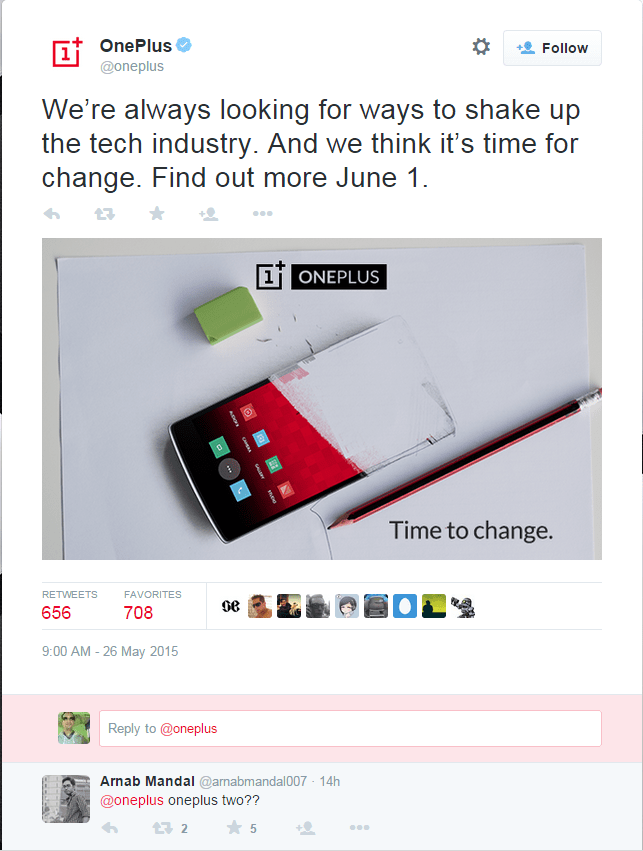Open more options on OnePlus tweet

(x=262, y=213)
